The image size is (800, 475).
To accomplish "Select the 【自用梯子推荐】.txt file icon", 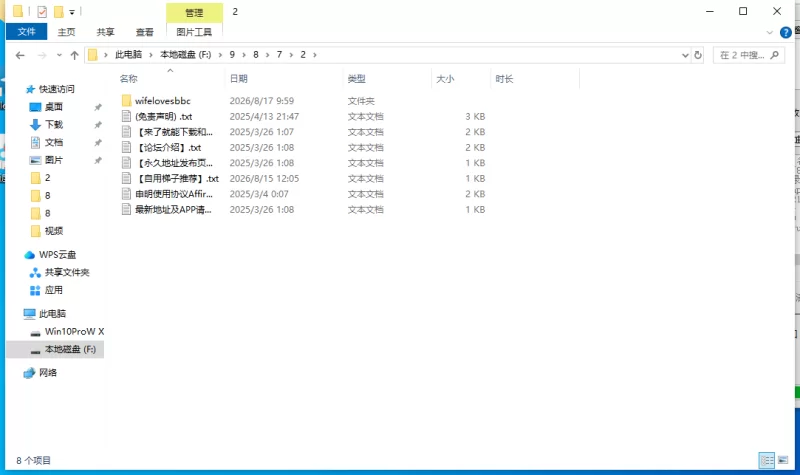I will pos(127,179).
